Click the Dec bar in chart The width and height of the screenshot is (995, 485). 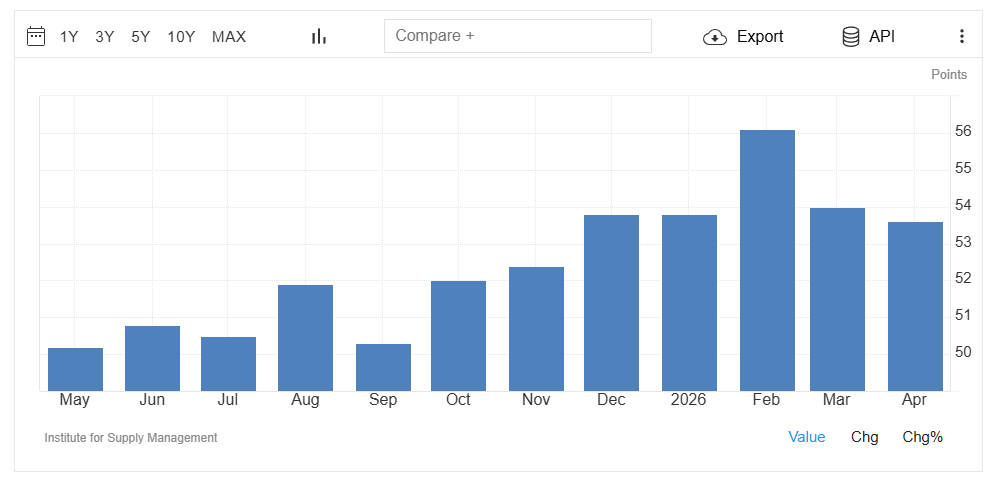pyautogui.click(x=612, y=303)
